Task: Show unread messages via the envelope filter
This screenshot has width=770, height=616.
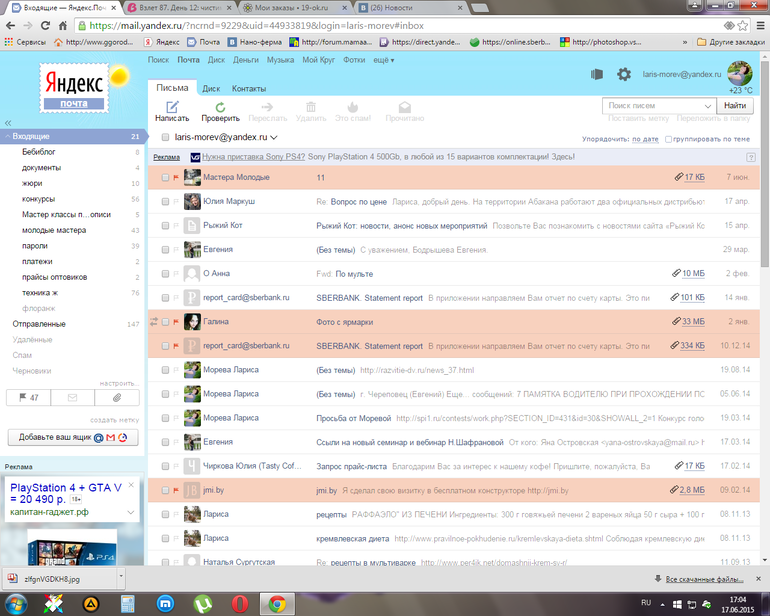Action: [x=73, y=397]
